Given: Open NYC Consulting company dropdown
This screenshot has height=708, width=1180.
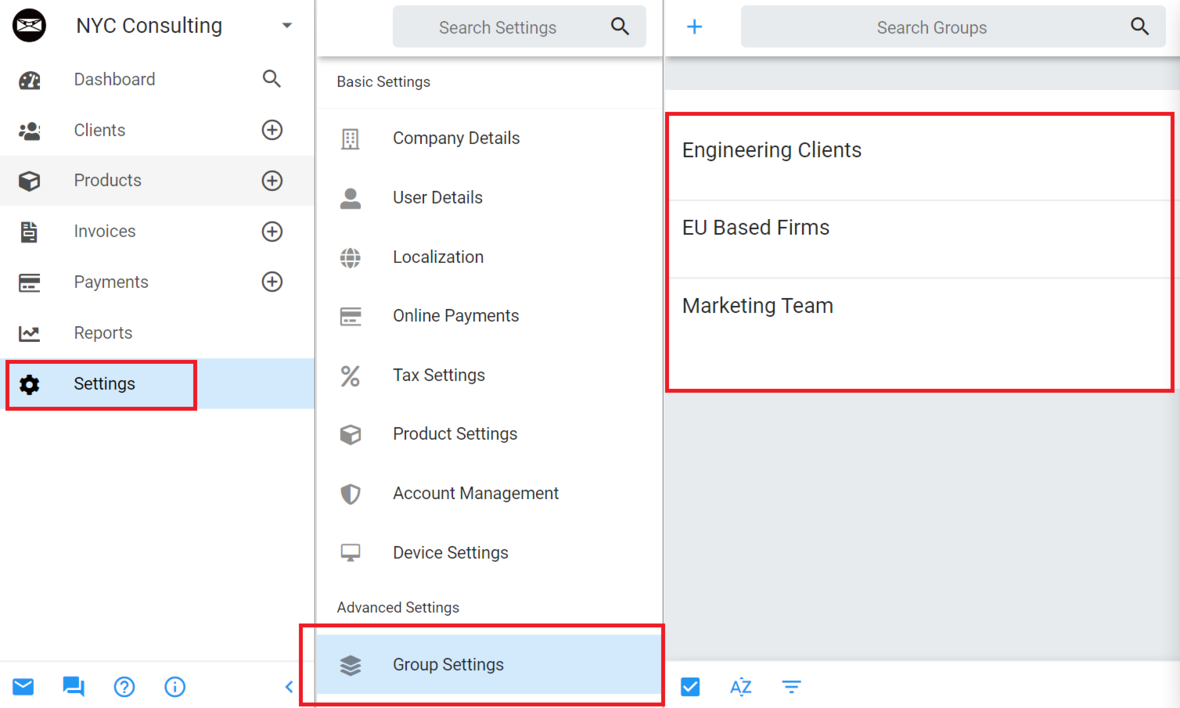Looking at the screenshot, I should (x=287, y=26).
